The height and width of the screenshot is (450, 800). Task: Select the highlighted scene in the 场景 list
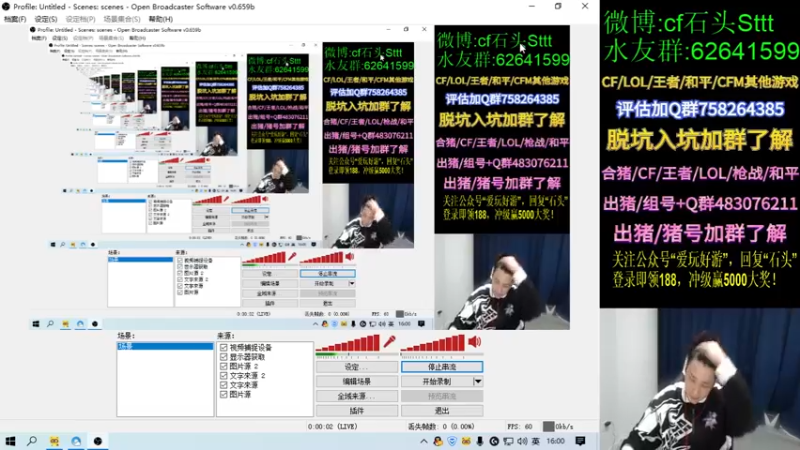coord(165,346)
